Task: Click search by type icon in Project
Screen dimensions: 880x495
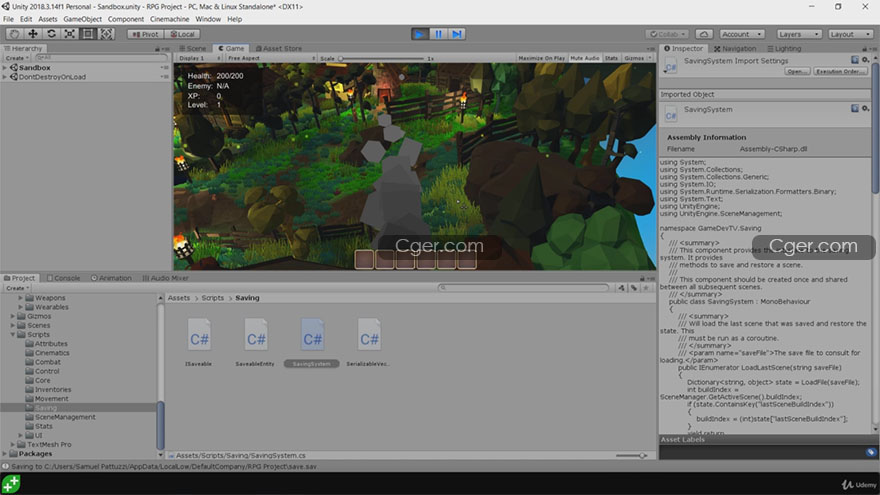Action: pyautogui.click(x=621, y=288)
